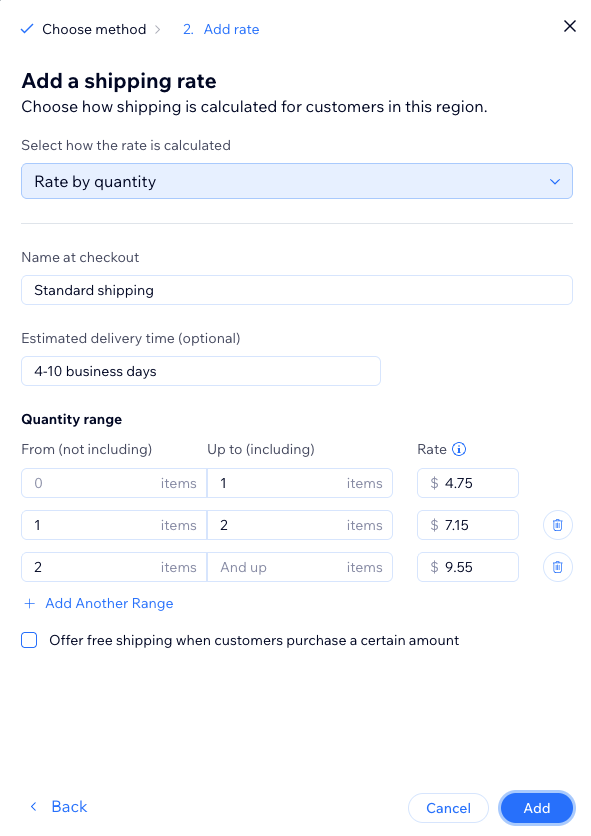Click the Add button
This screenshot has height=836, width=591.
tap(536, 807)
